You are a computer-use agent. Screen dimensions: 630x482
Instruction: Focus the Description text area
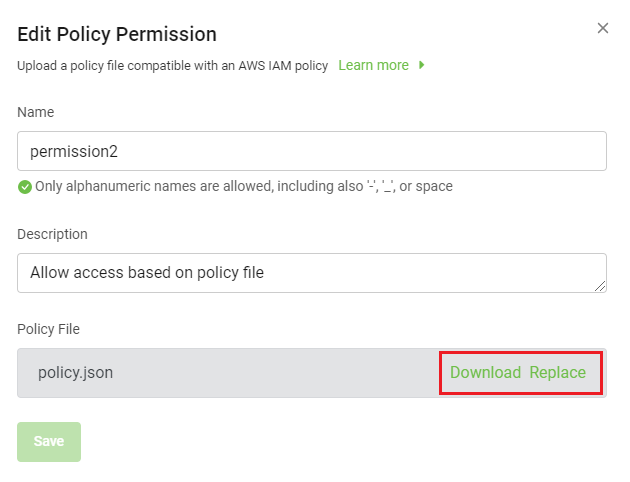pyautogui.click(x=312, y=272)
